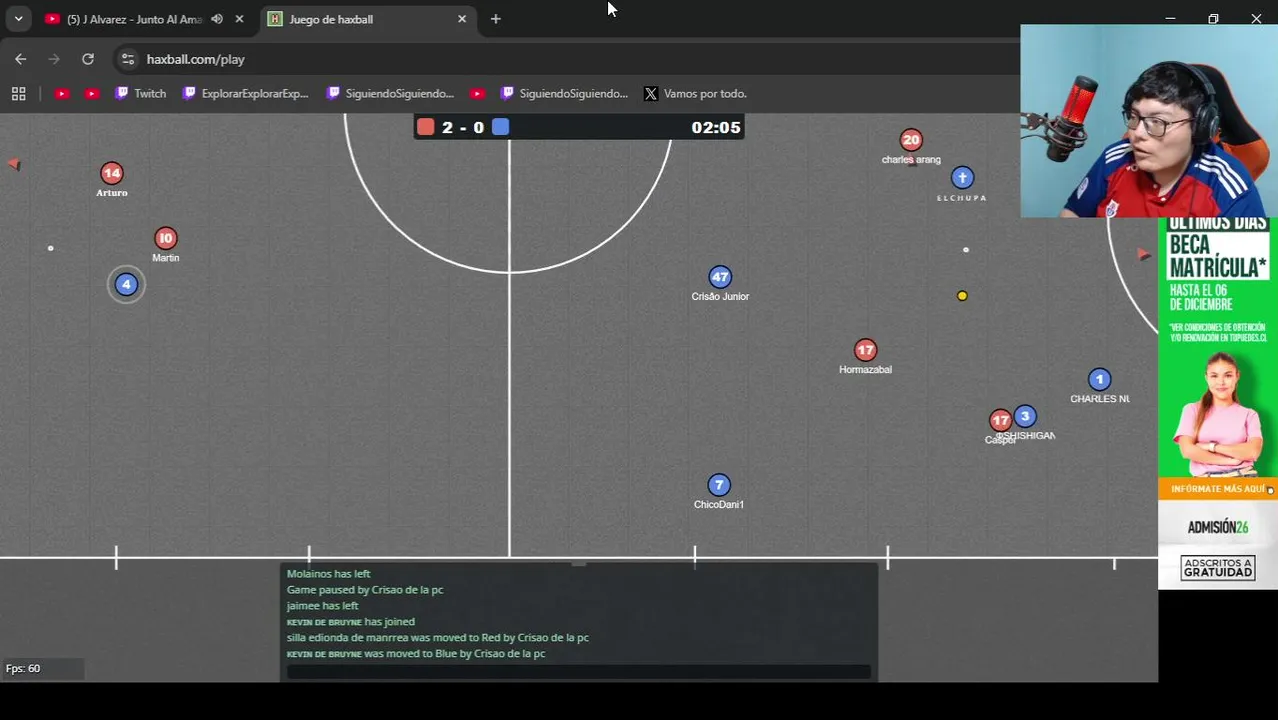
Task: Click 'KEVIN DE BRUYNE has joined' message
Action: click(350, 622)
